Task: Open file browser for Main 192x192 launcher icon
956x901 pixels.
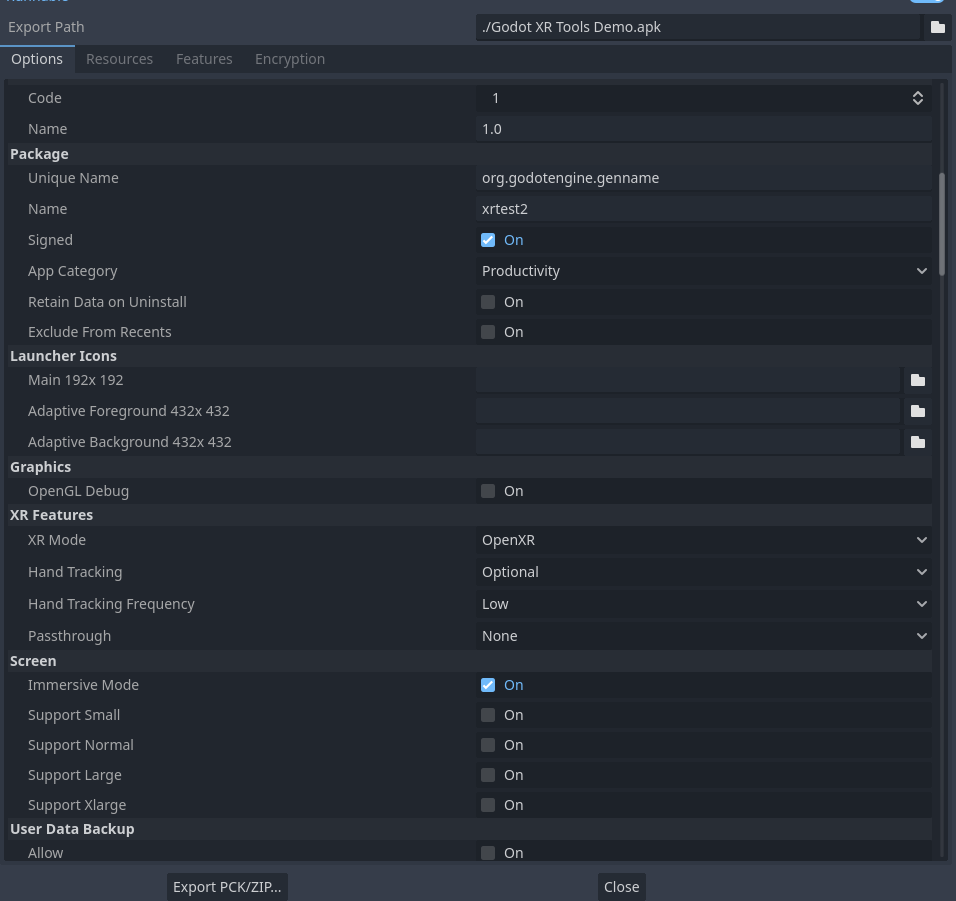Action: click(918, 380)
